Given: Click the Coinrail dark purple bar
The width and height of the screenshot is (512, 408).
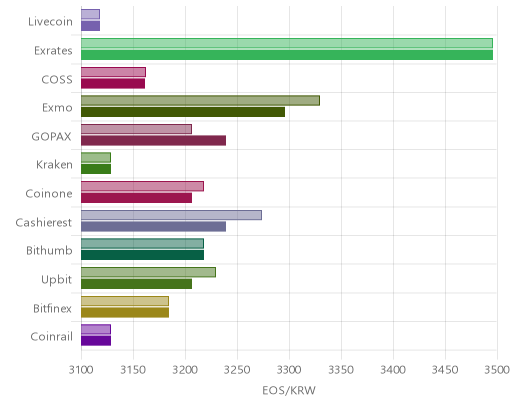Looking at the screenshot, I should tap(96, 341).
